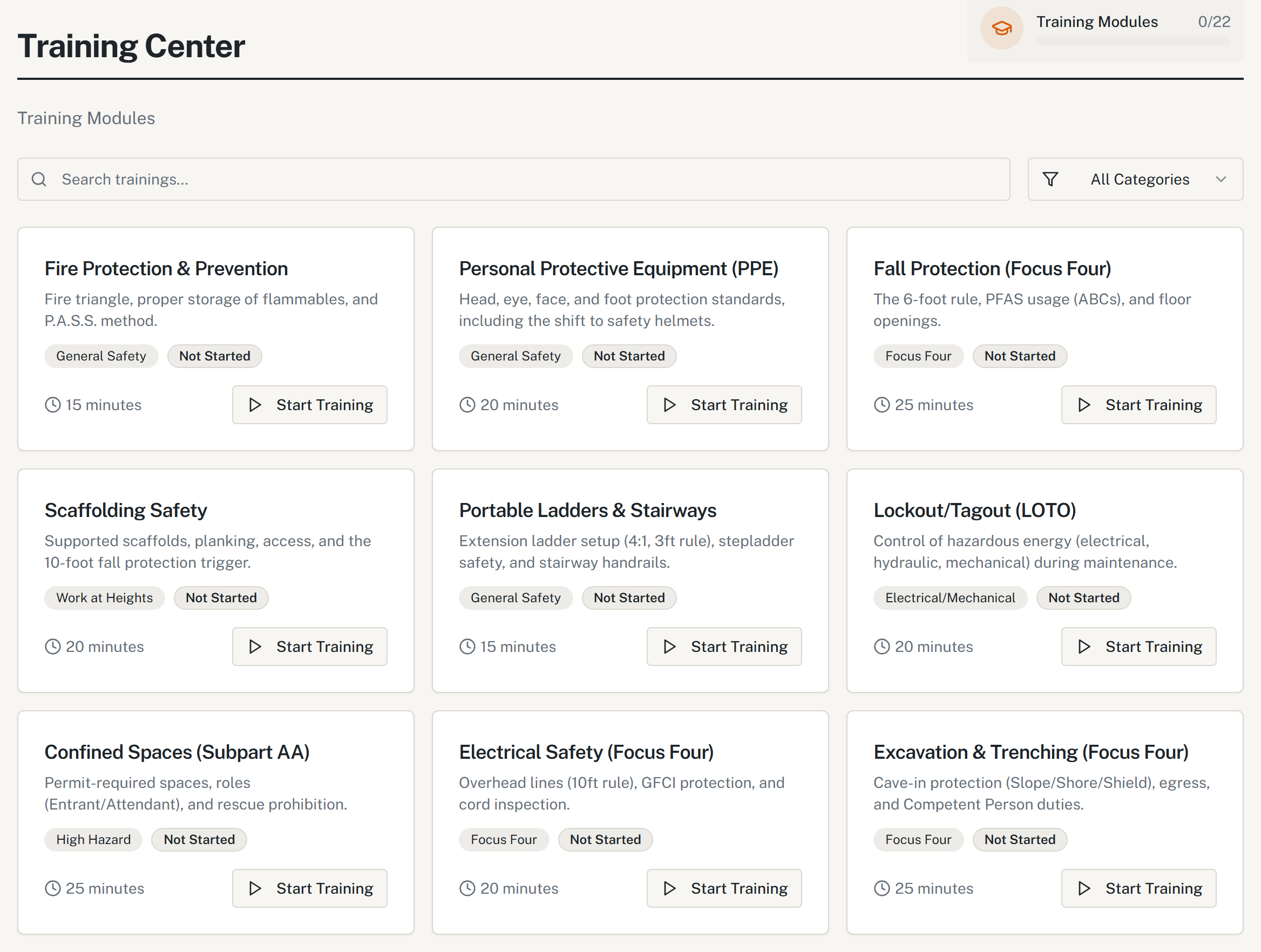Click the 0/22 progress counter
The image size is (1261, 952).
pyautogui.click(x=1214, y=22)
